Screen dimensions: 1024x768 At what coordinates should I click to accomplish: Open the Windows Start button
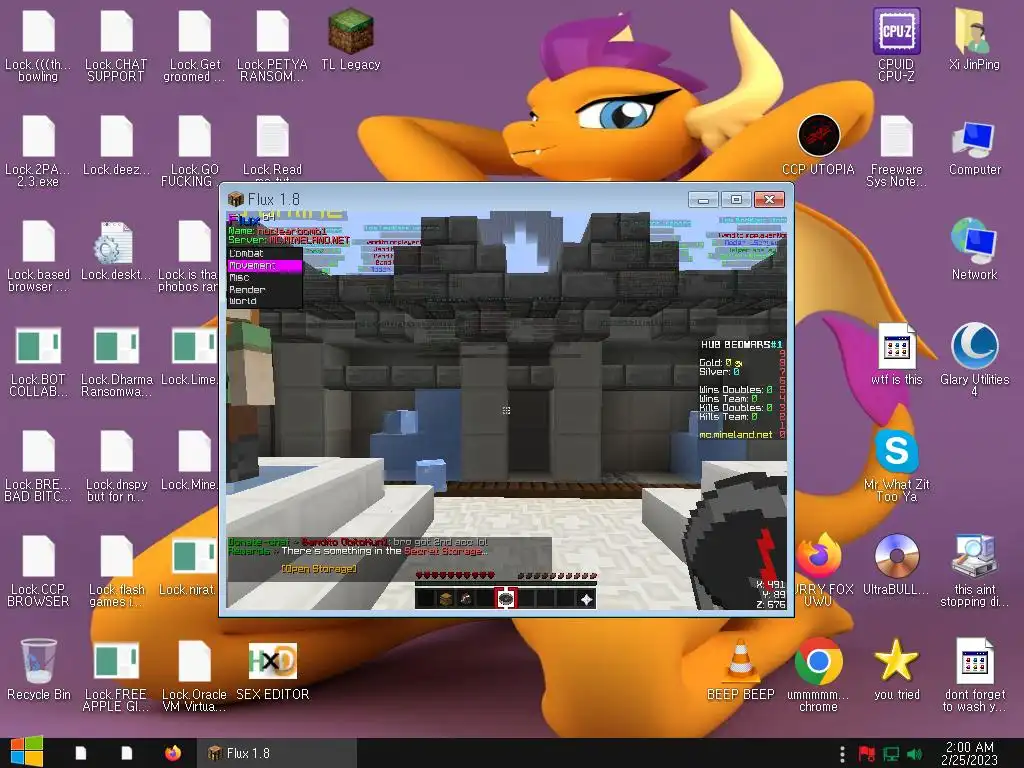coord(27,753)
